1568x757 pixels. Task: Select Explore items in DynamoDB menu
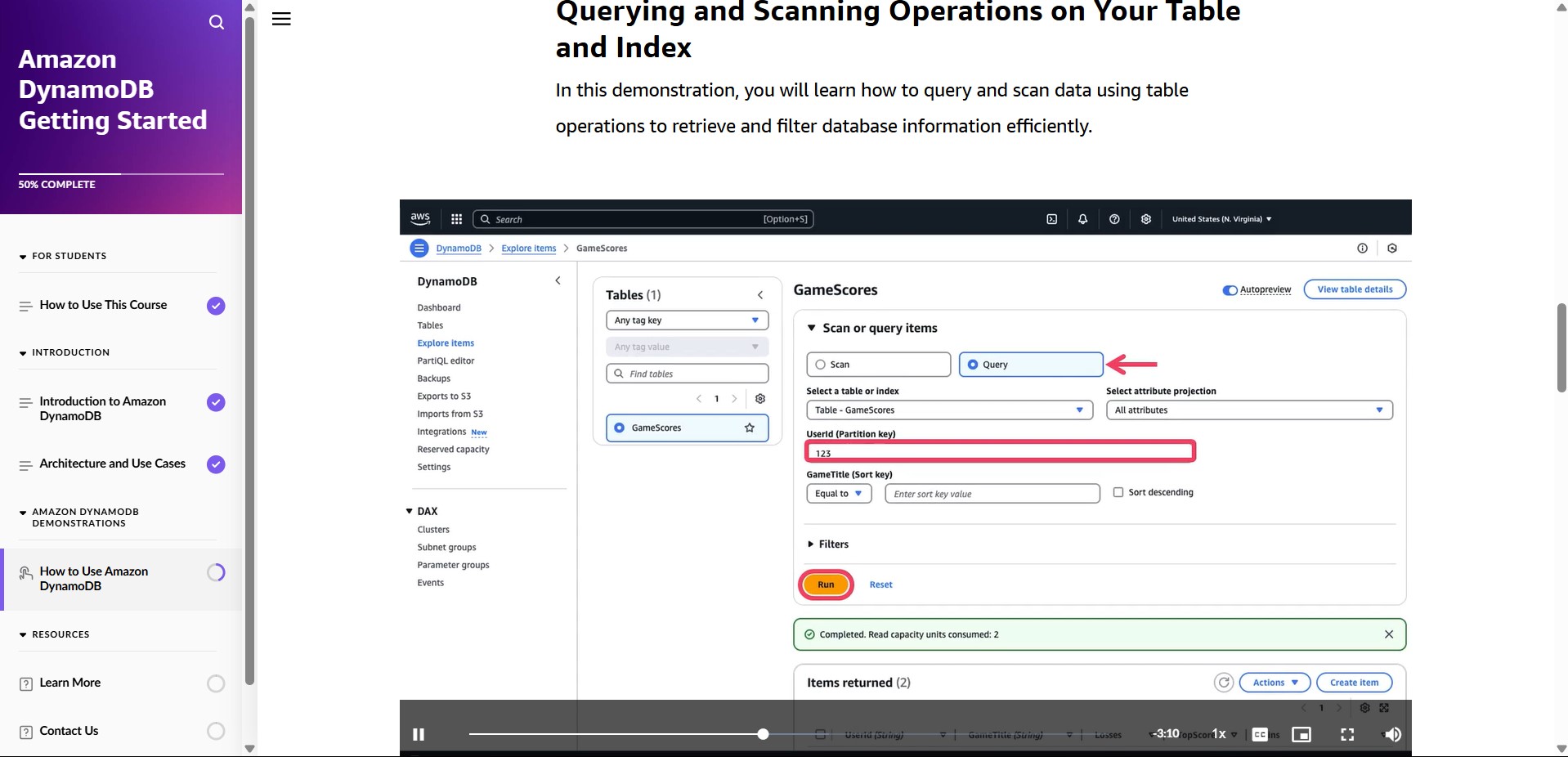point(446,343)
